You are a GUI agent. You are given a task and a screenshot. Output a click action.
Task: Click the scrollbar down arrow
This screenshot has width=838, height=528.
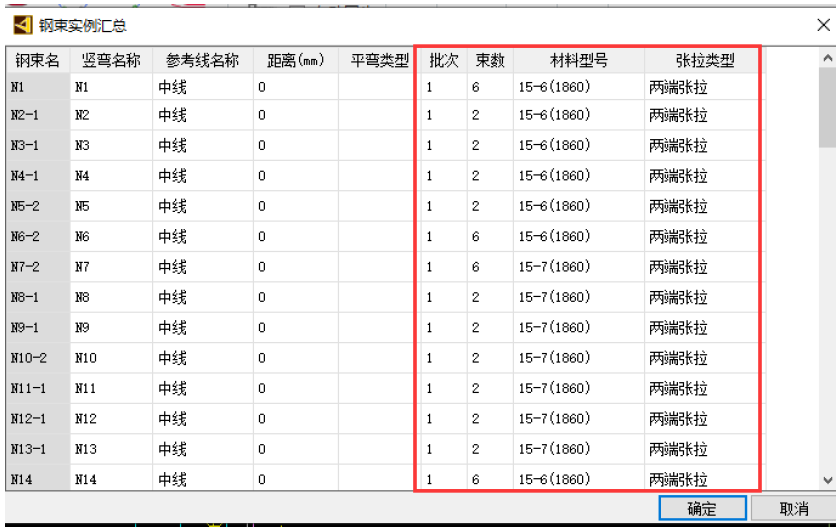[828, 480]
